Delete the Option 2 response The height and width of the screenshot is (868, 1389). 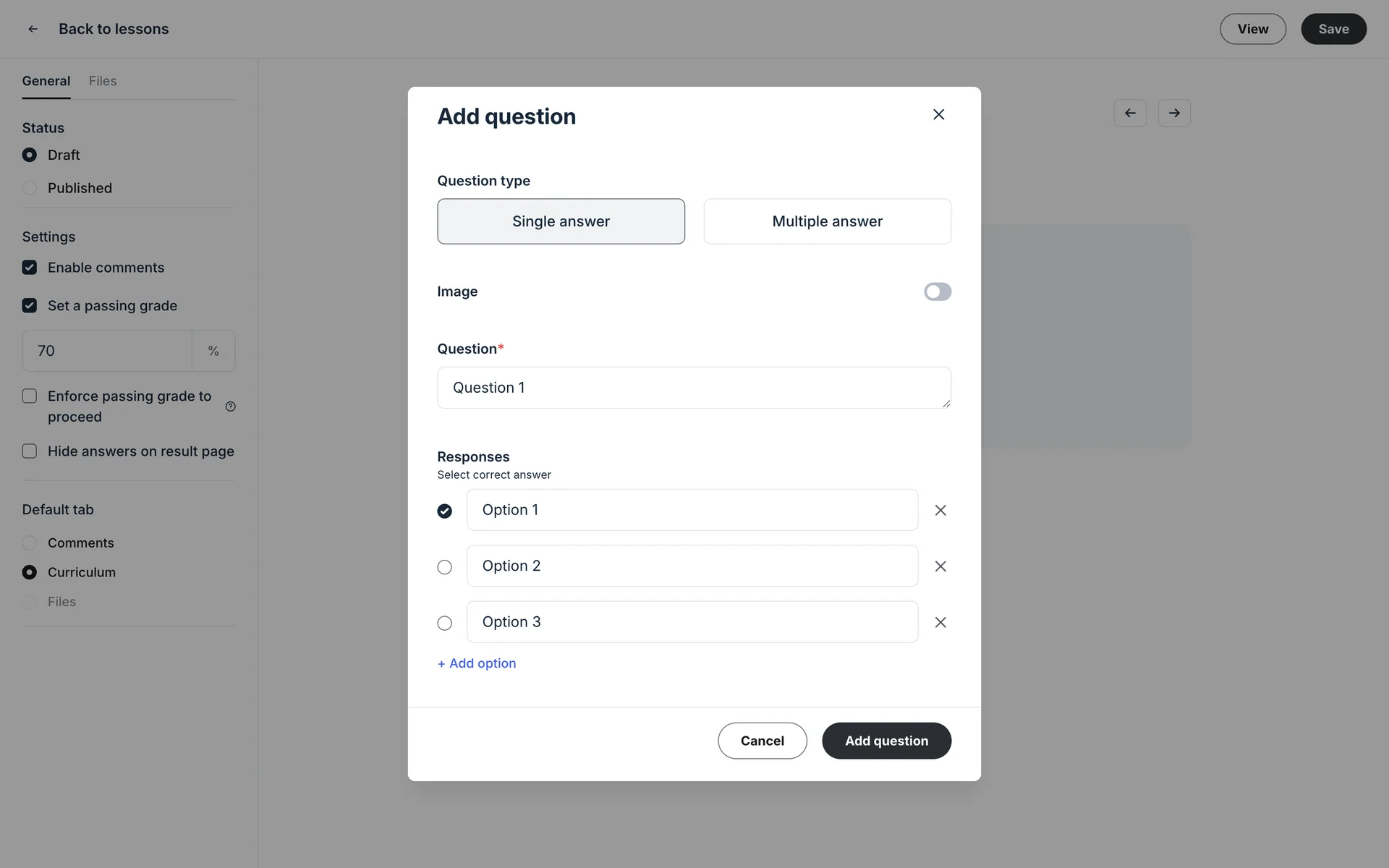(x=940, y=566)
